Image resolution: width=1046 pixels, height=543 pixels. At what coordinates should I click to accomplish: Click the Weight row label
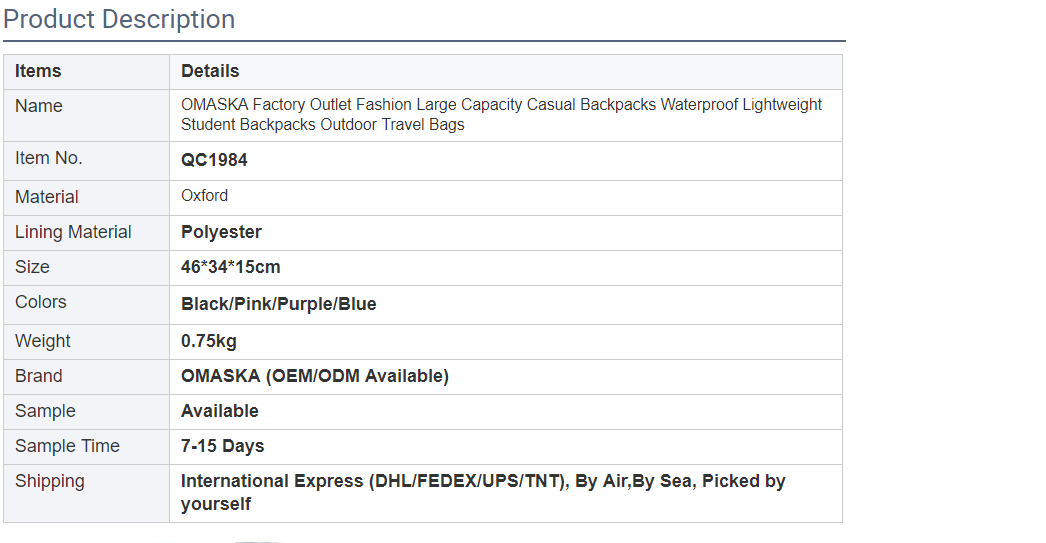[43, 341]
